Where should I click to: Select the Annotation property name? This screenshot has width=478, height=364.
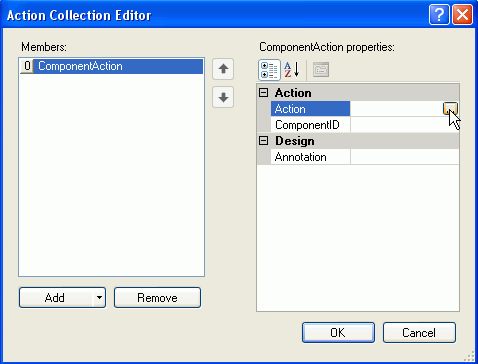tap(310, 157)
